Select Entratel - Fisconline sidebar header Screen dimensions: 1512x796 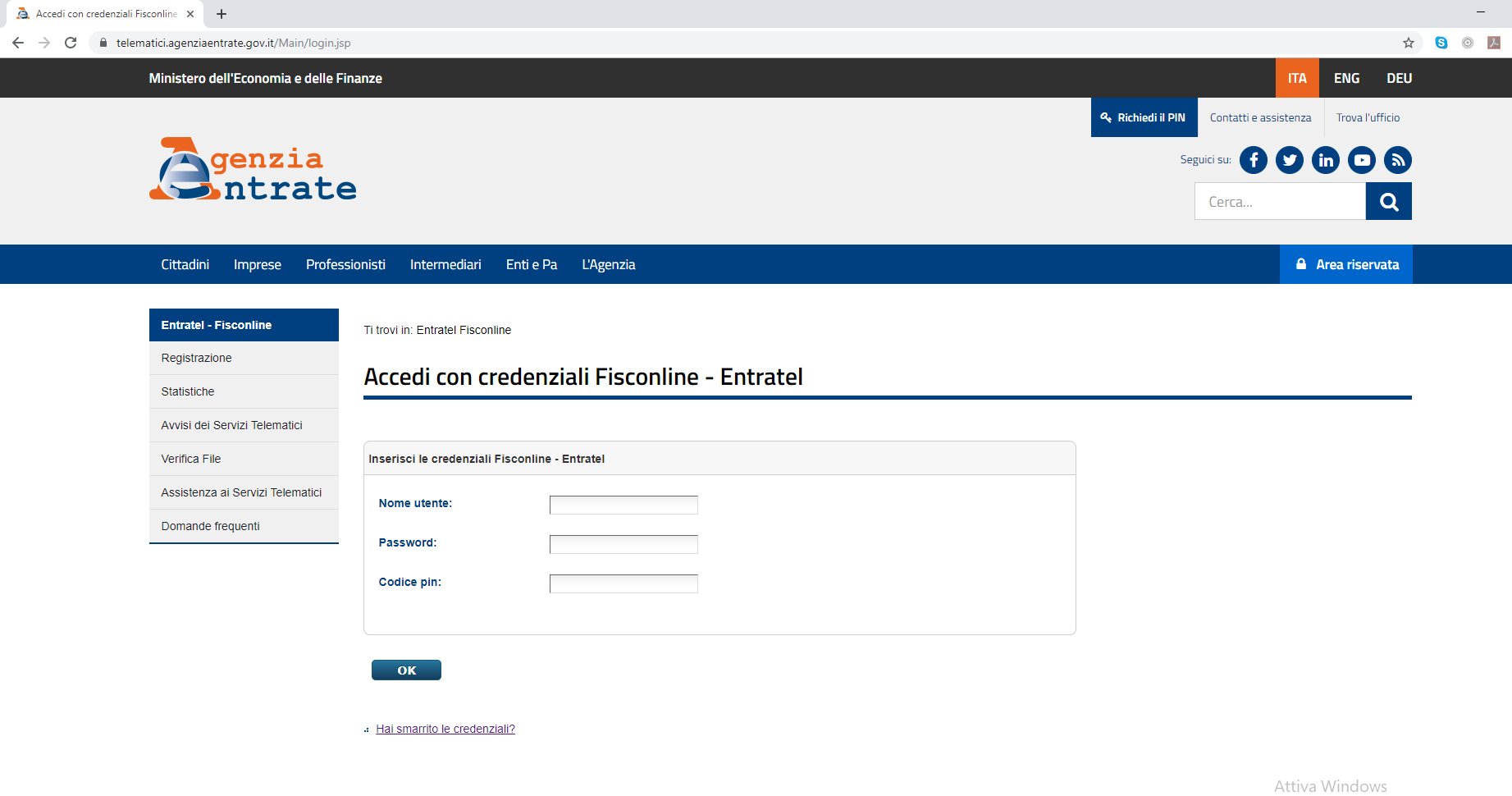pyautogui.click(x=244, y=325)
